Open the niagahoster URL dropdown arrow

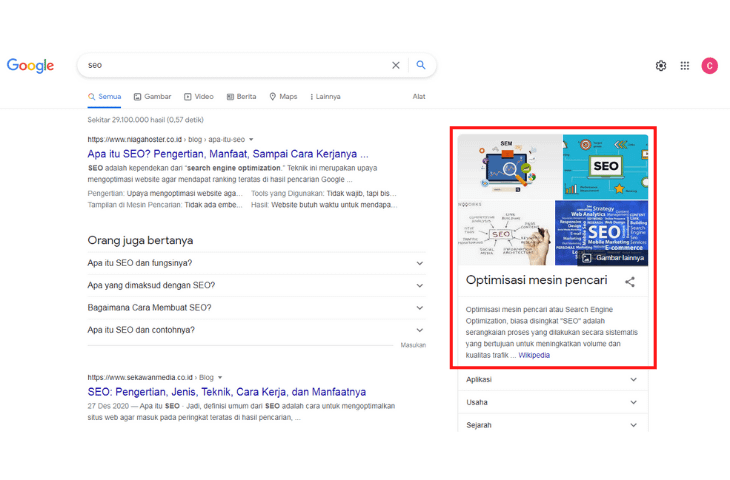click(251, 140)
